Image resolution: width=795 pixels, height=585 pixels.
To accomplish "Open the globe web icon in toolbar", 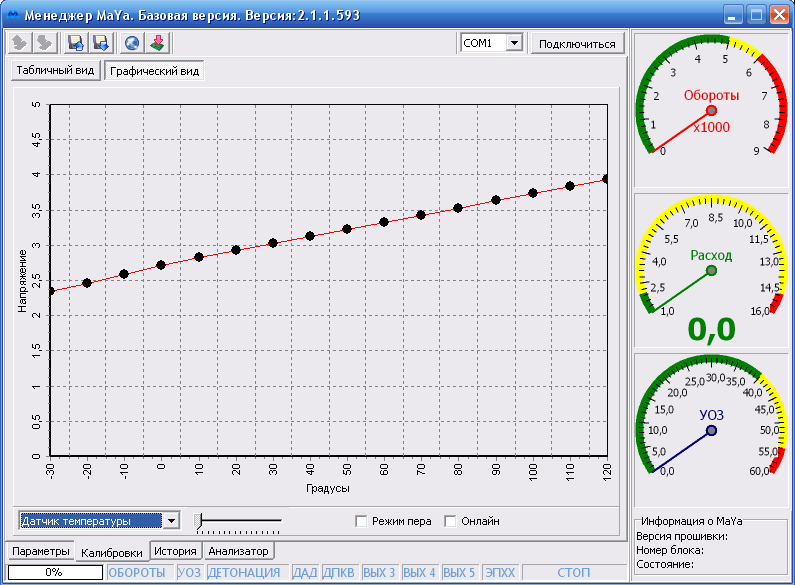I will point(132,43).
